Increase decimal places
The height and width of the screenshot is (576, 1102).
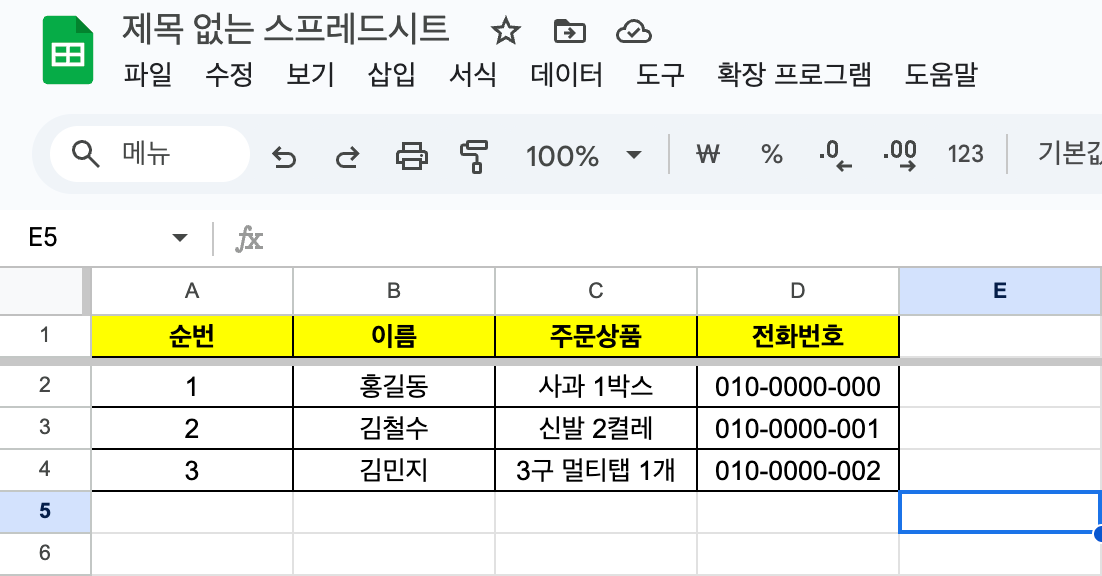900,155
